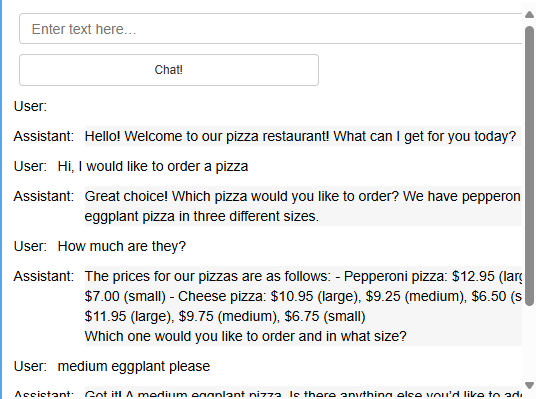The width and height of the screenshot is (536, 399).
Task: Click the Chat! button
Action: pyautogui.click(x=169, y=70)
